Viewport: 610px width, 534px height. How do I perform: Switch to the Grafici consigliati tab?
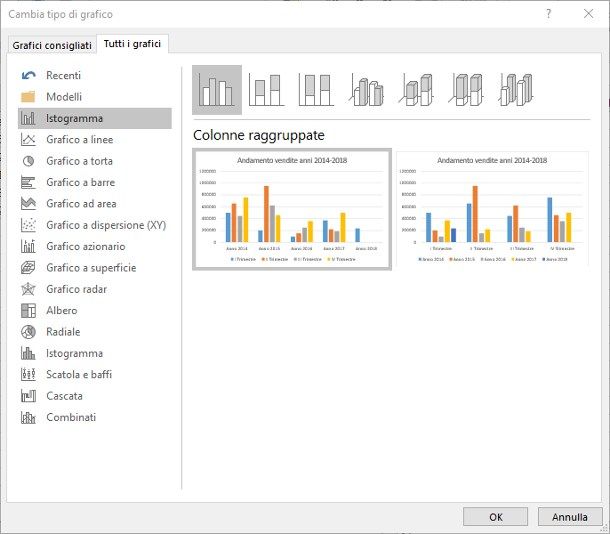pyautogui.click(x=52, y=46)
